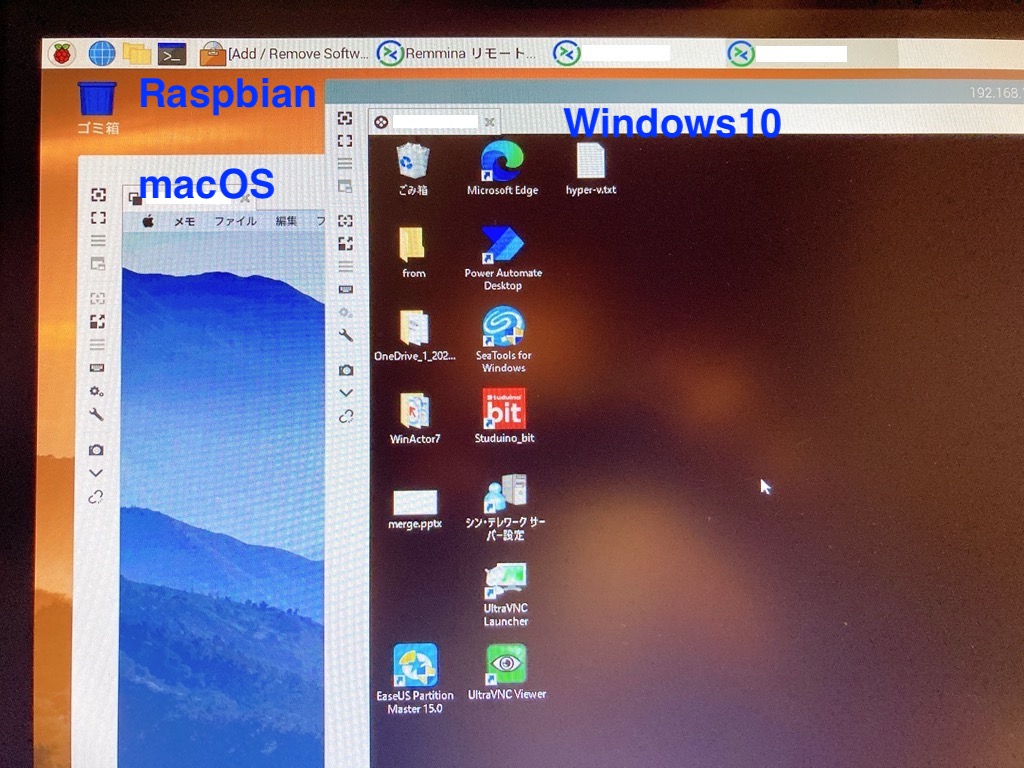Select the Studuino_bit shortcut
Viewport: 1024px width, 768px height.
[504, 416]
